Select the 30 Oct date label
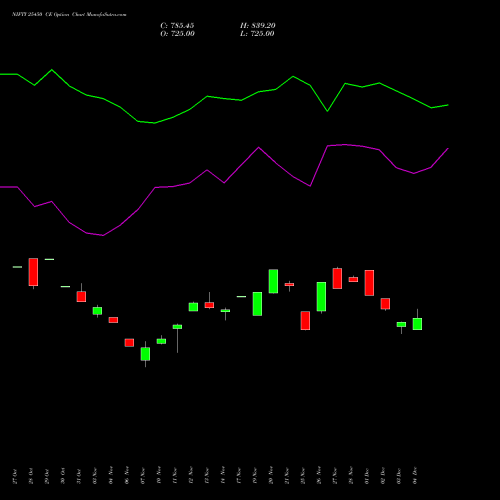This screenshot has height=500, width=500. [x=63, y=476]
